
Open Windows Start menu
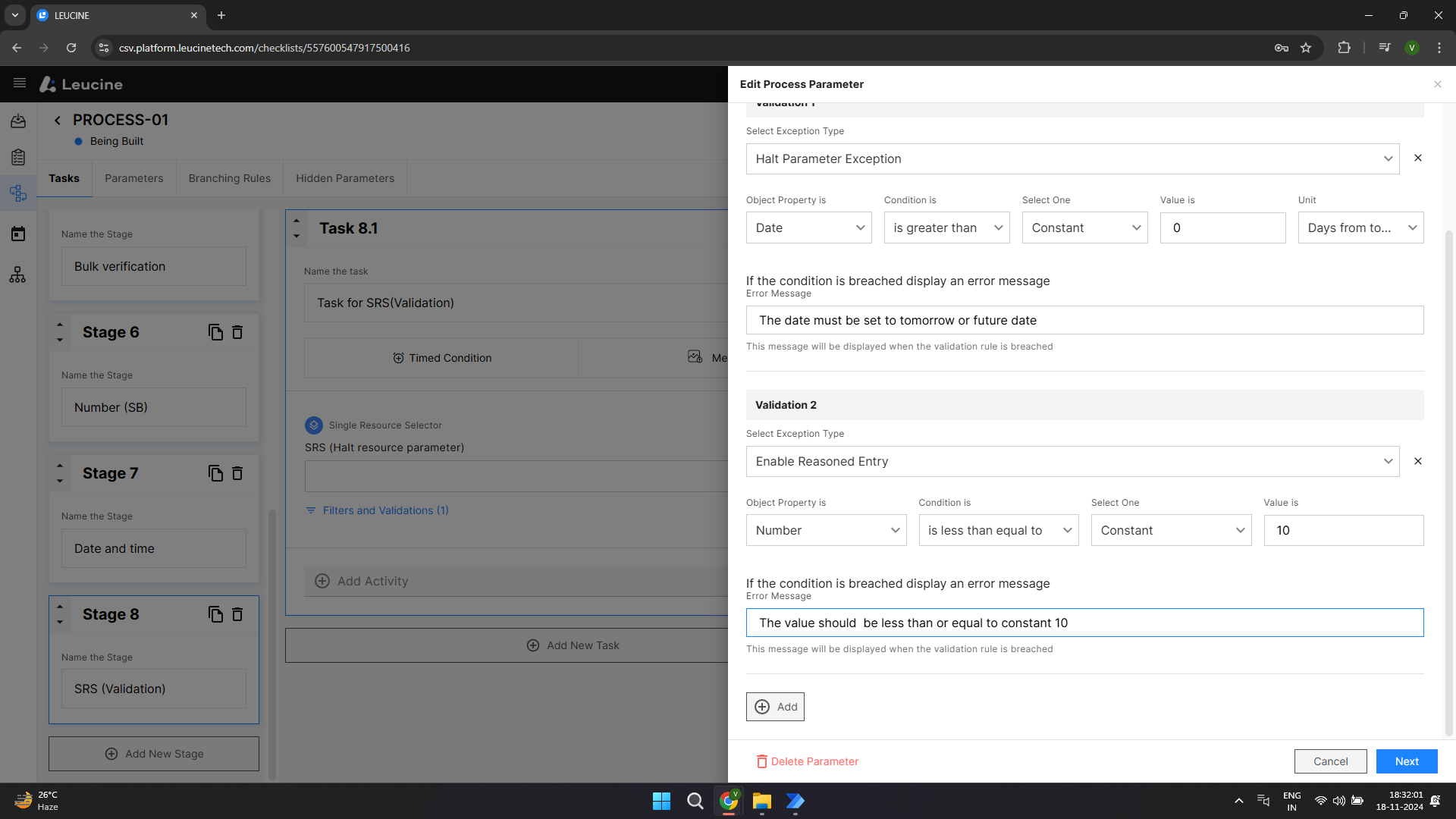click(661, 801)
